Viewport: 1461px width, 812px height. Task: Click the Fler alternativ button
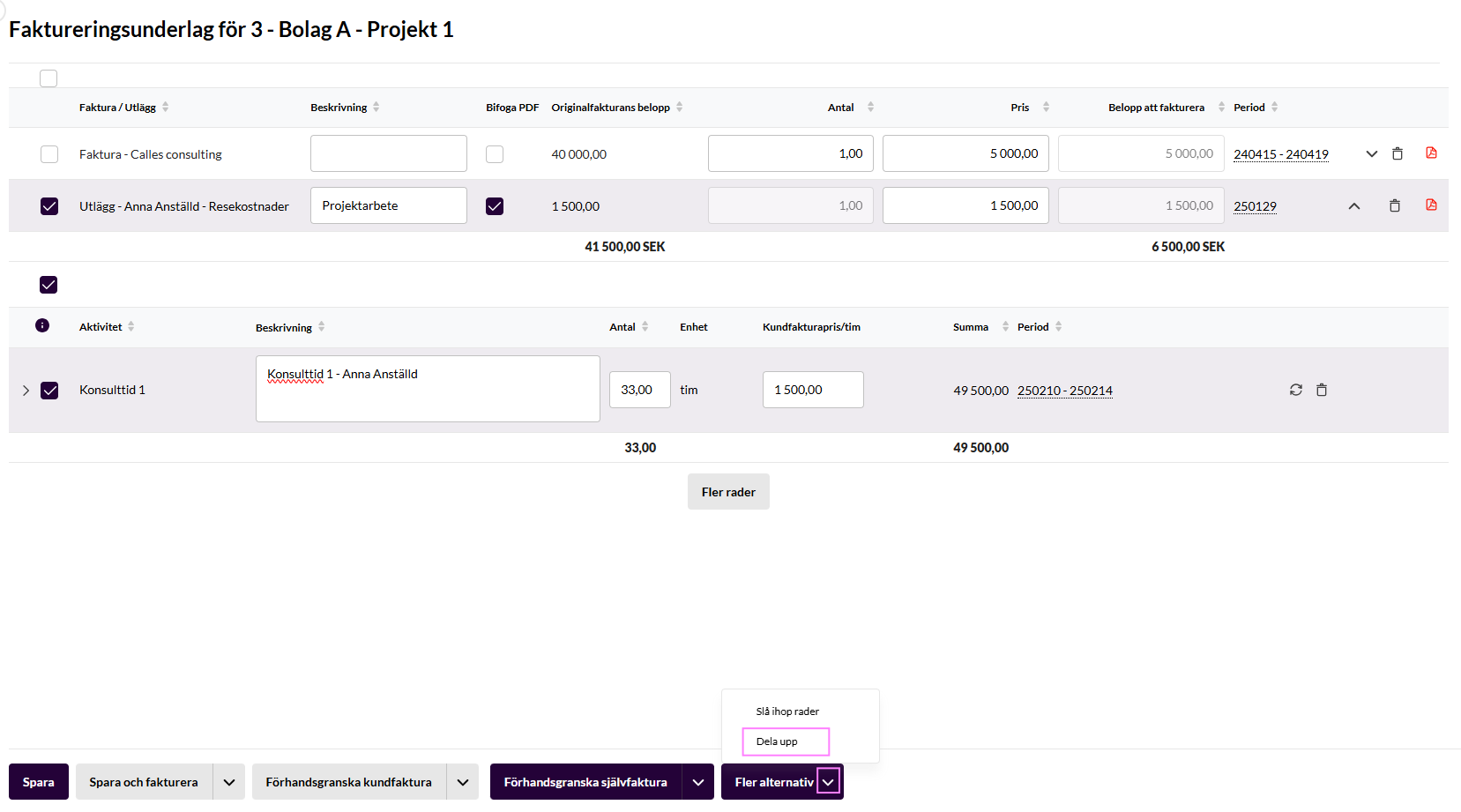[773, 782]
